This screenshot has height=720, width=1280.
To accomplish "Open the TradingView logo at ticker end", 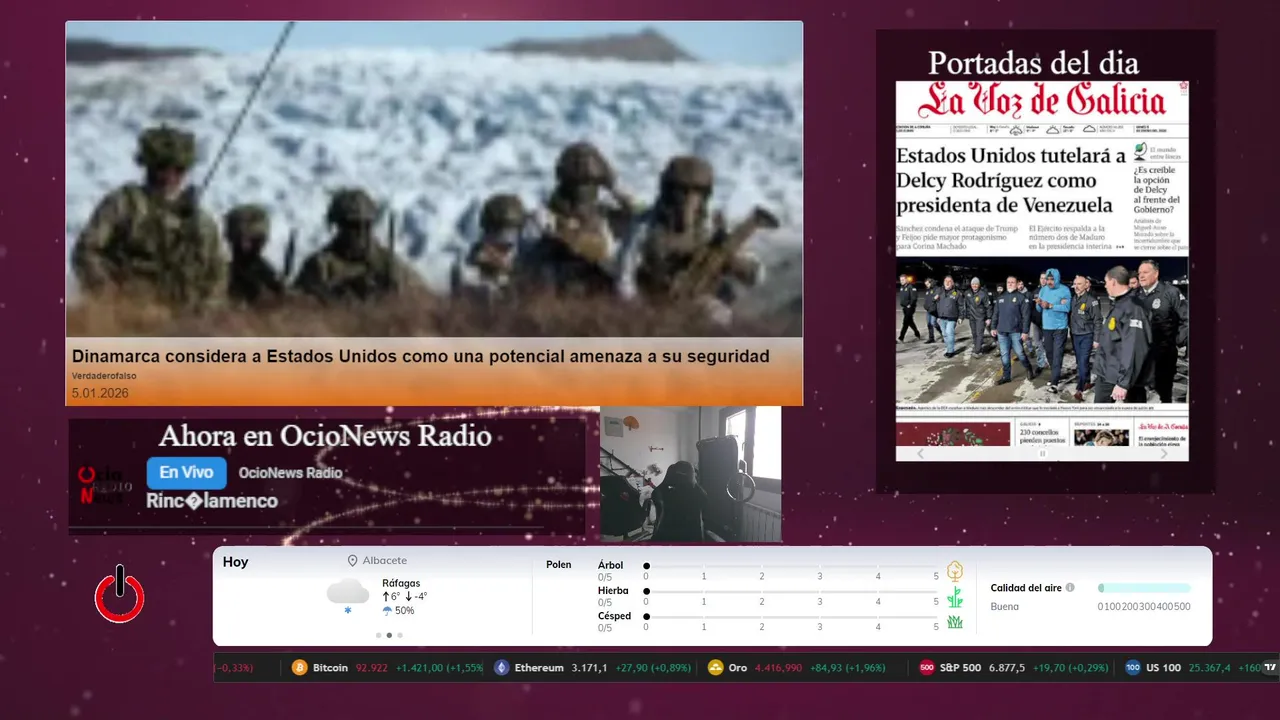I will point(1270,667).
